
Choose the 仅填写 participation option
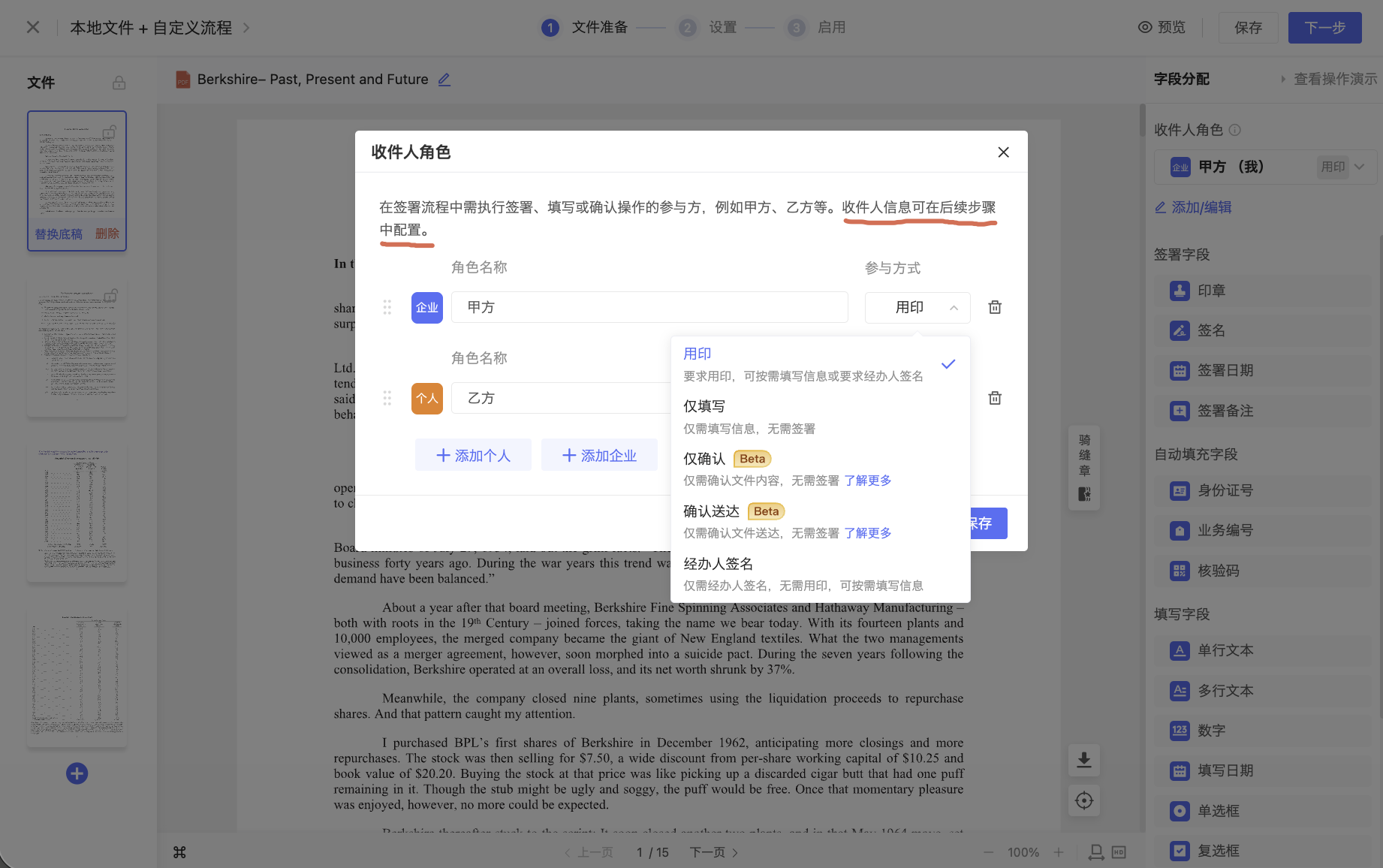tap(819, 417)
